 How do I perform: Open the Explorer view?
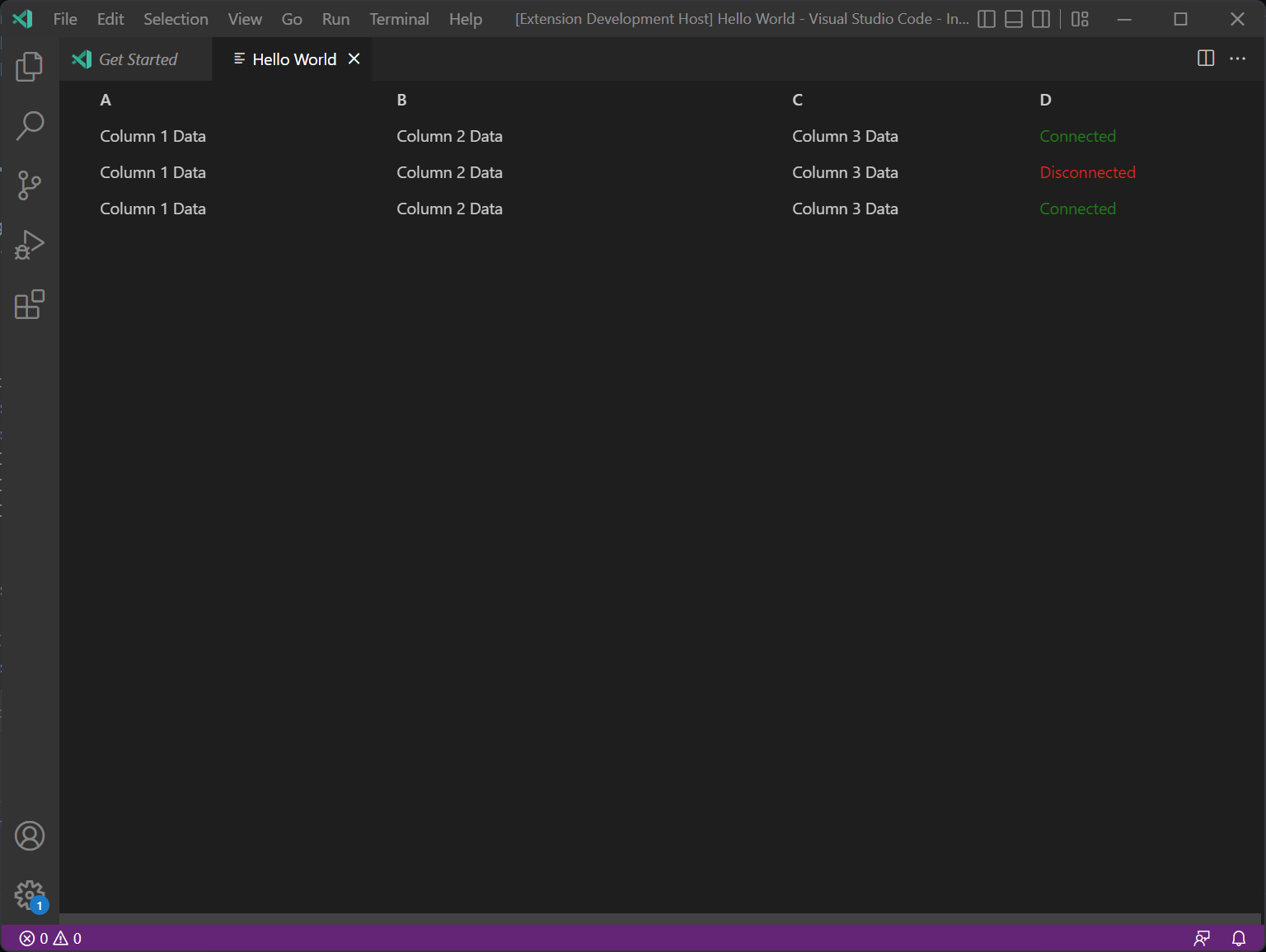30,67
